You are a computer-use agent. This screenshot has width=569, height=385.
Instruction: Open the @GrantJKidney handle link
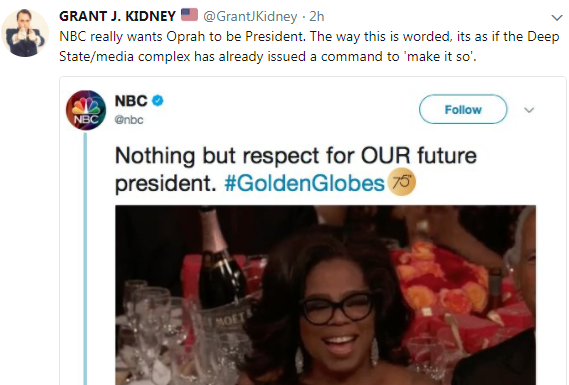tap(250, 16)
